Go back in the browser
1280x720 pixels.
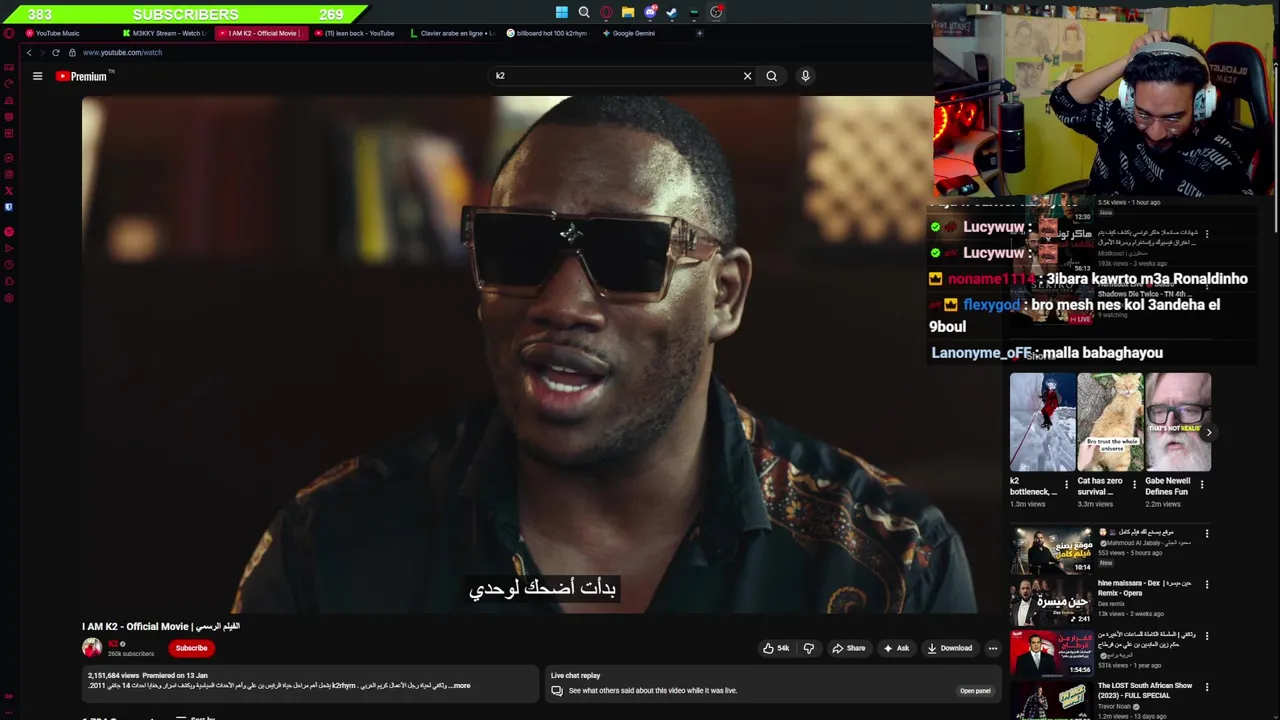point(29,52)
